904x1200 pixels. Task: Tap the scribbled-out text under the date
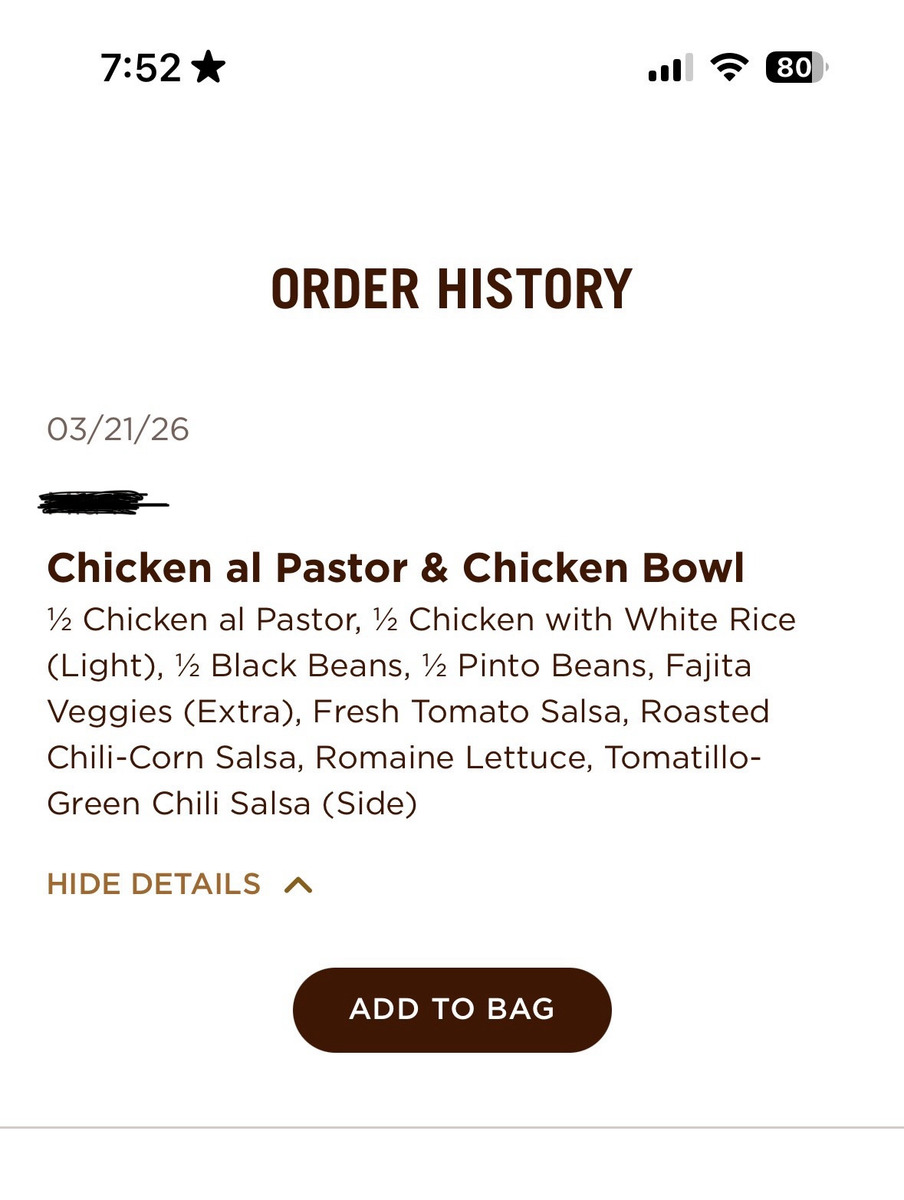coord(102,501)
